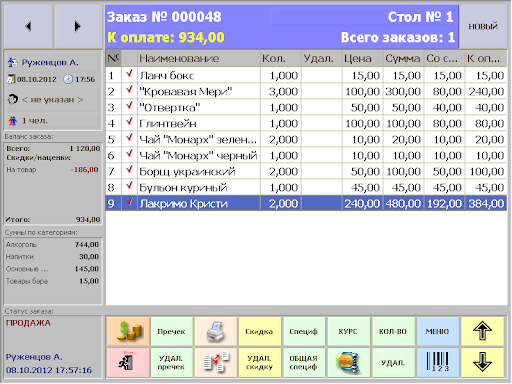Click the calendar date 08.10.2012 icon
Screen dimensions: 512x384
point(11,79)
